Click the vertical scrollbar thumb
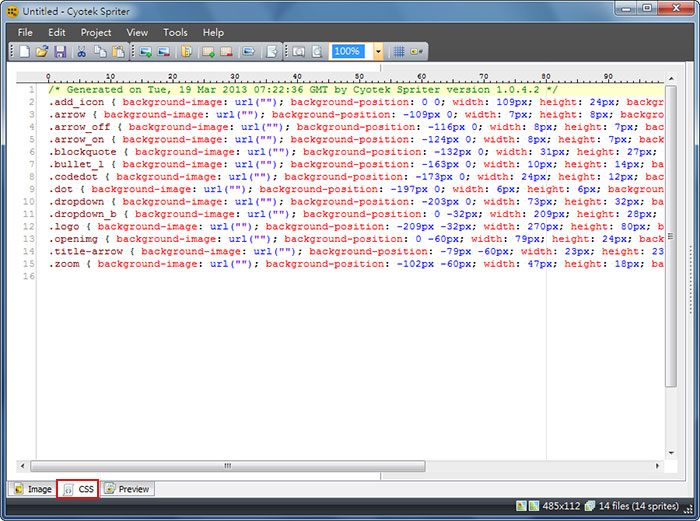Image resolution: width=700 pixels, height=521 pixels. point(671,236)
